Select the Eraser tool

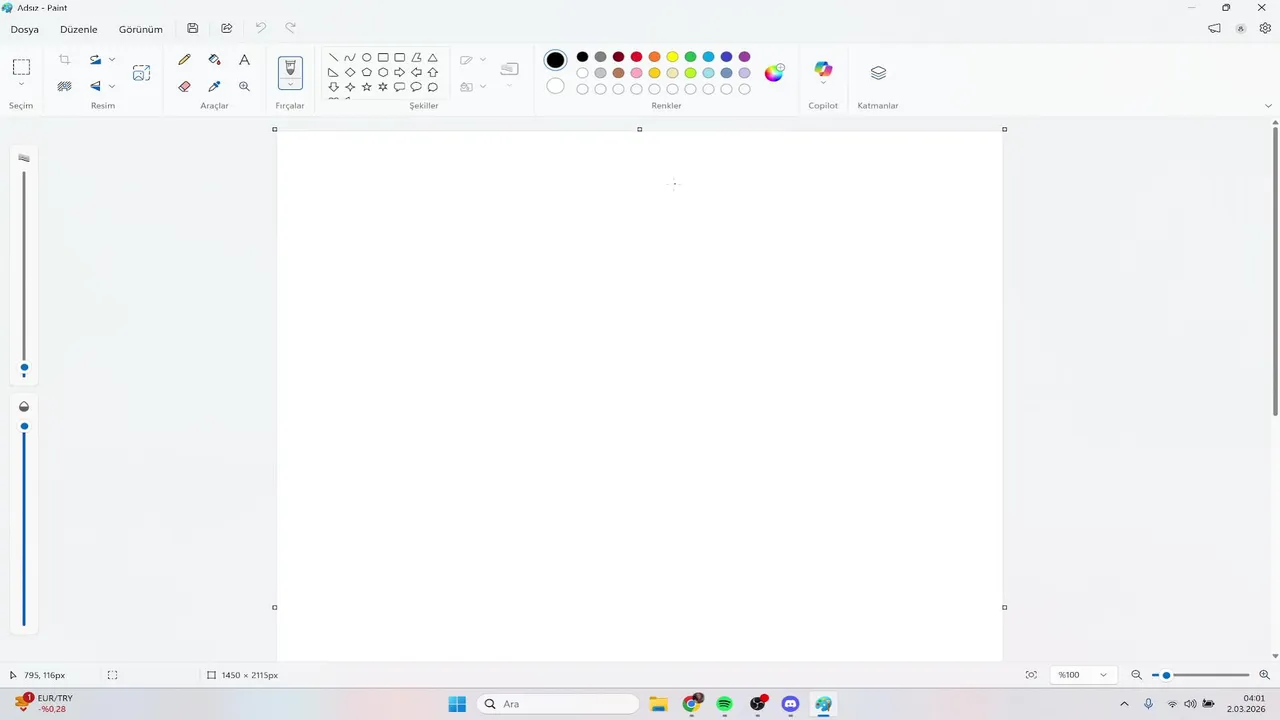coord(184,87)
